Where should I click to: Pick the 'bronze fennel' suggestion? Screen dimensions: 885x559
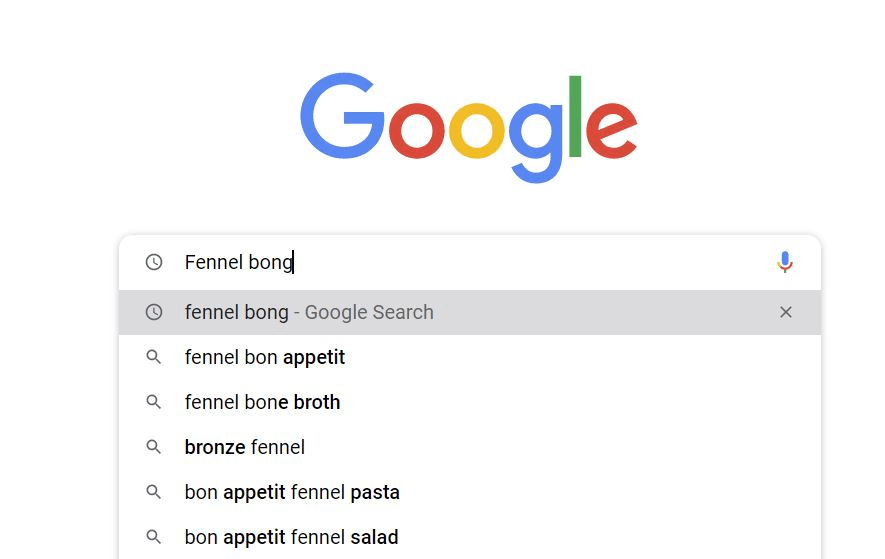point(245,447)
